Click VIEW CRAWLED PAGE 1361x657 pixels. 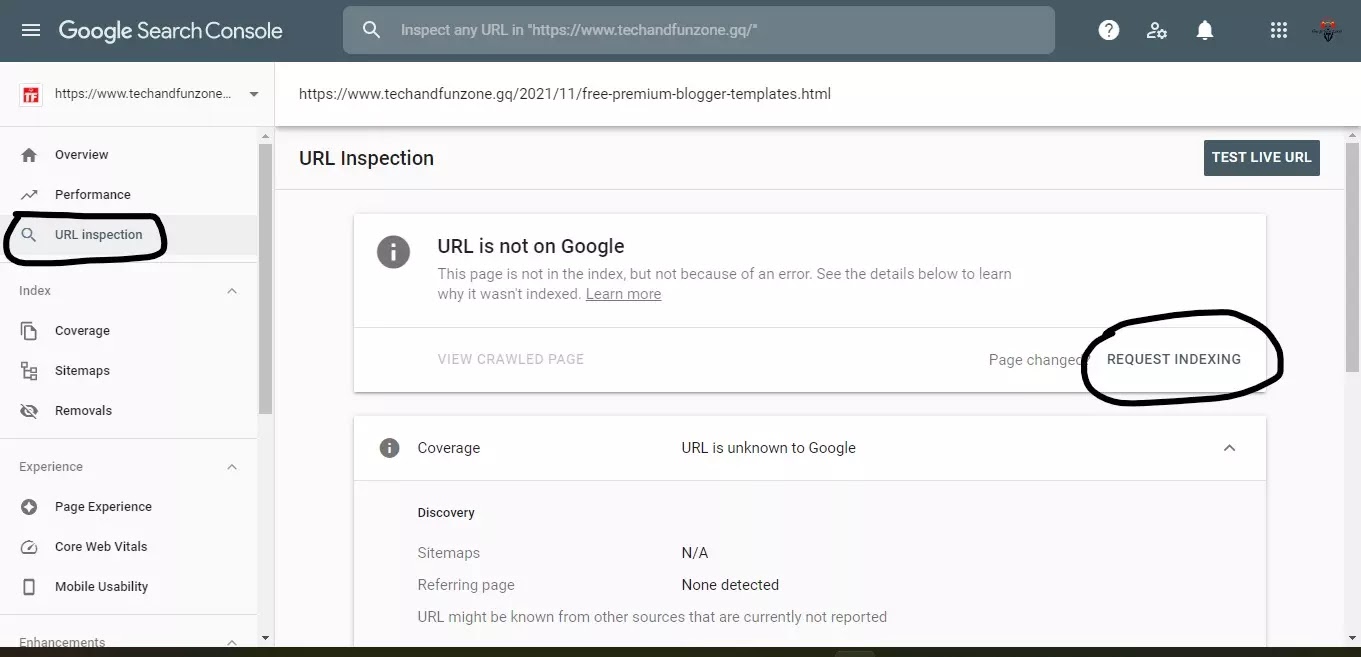[511, 360]
